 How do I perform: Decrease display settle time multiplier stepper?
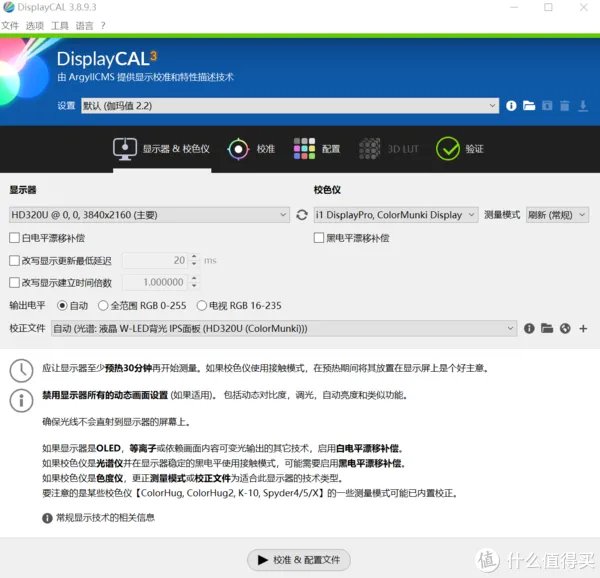pyautogui.click(x=194, y=286)
